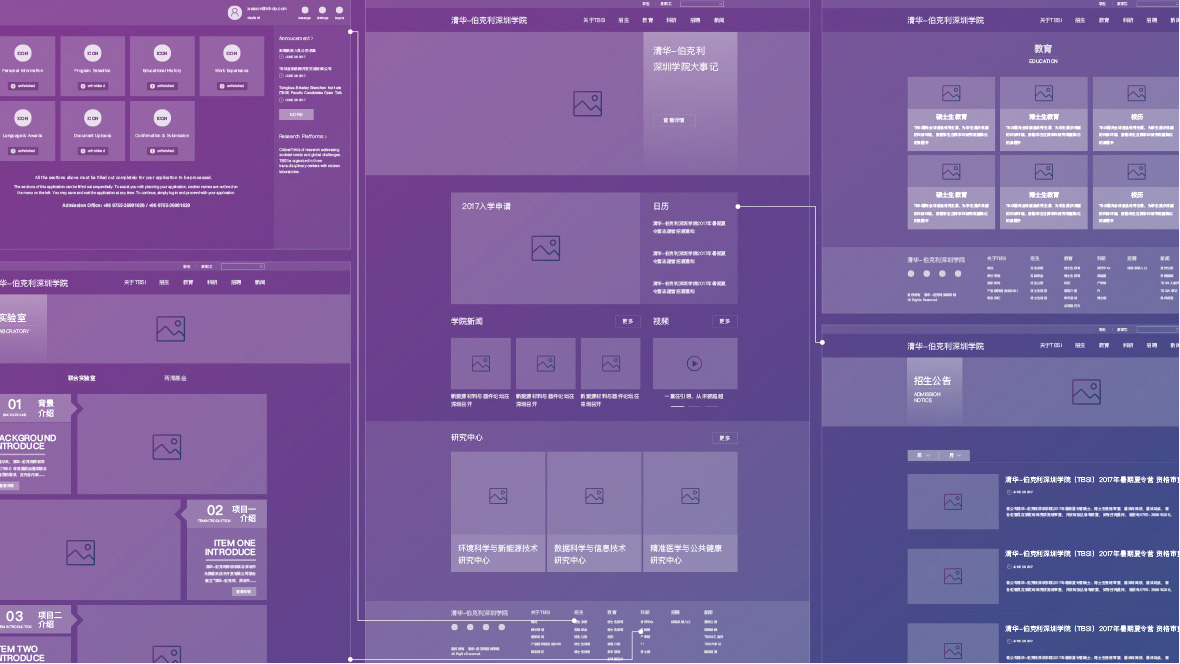
Task: Click the user avatar icon
Action: [235, 12]
